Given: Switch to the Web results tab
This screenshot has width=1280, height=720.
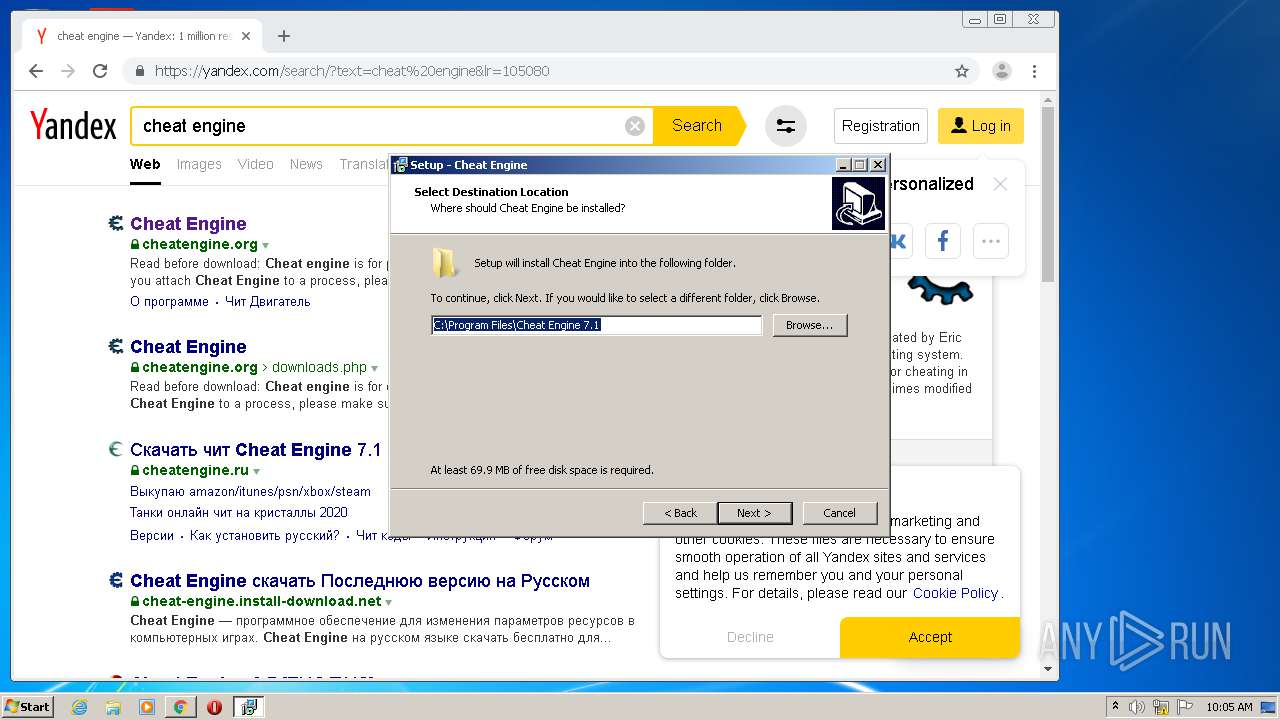Looking at the screenshot, I should (x=145, y=164).
